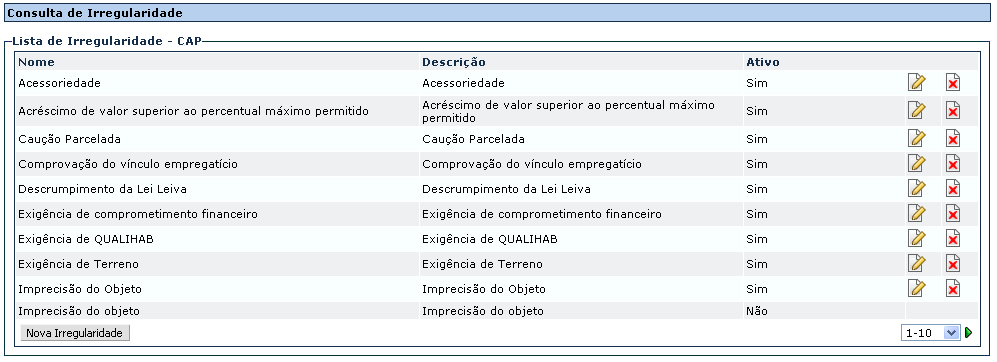Image resolution: width=997 pixels, height=362 pixels.
Task: Edit Acréscimo de valor superior row
Action: 916,111
